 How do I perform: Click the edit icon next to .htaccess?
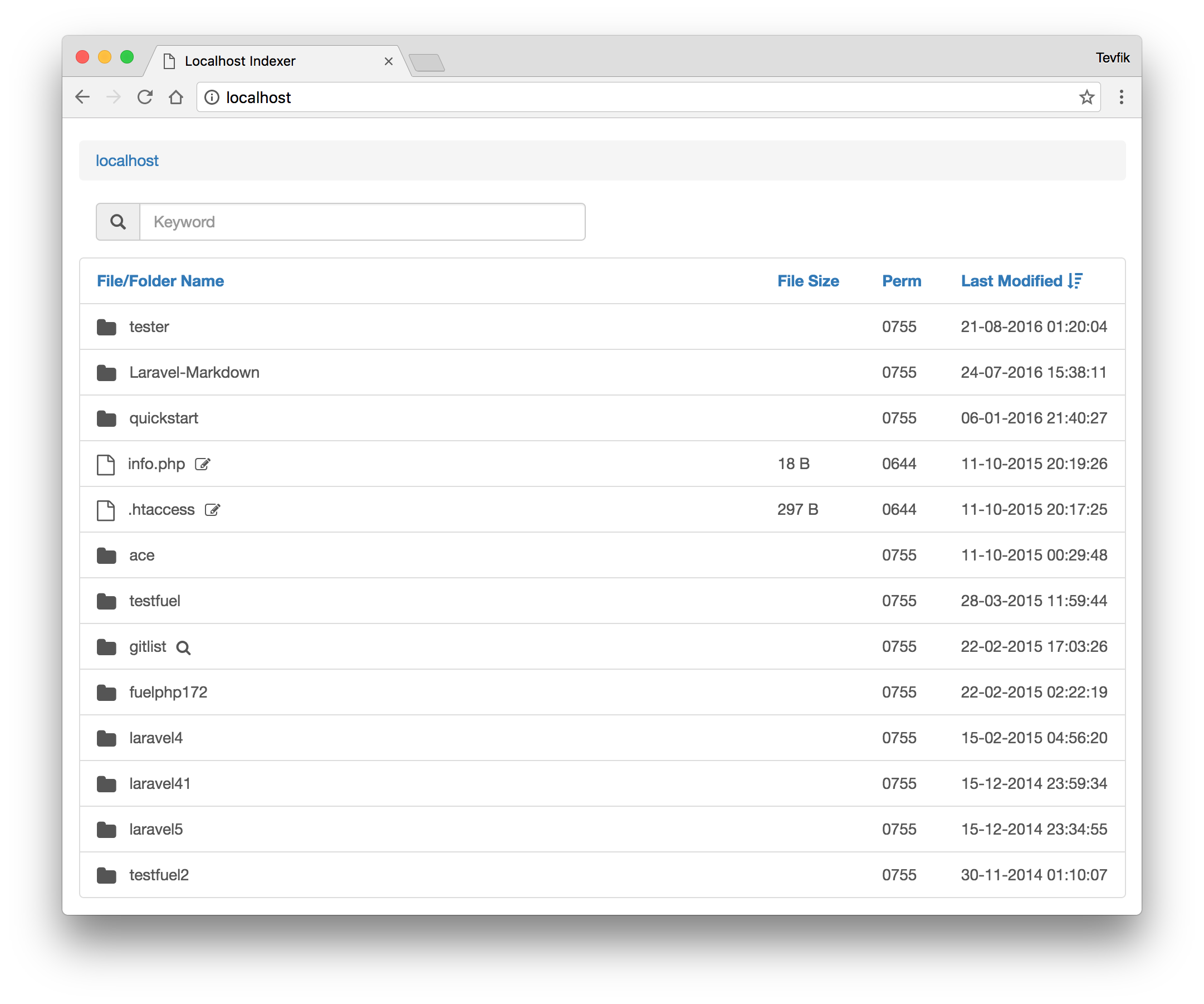pyautogui.click(x=213, y=510)
